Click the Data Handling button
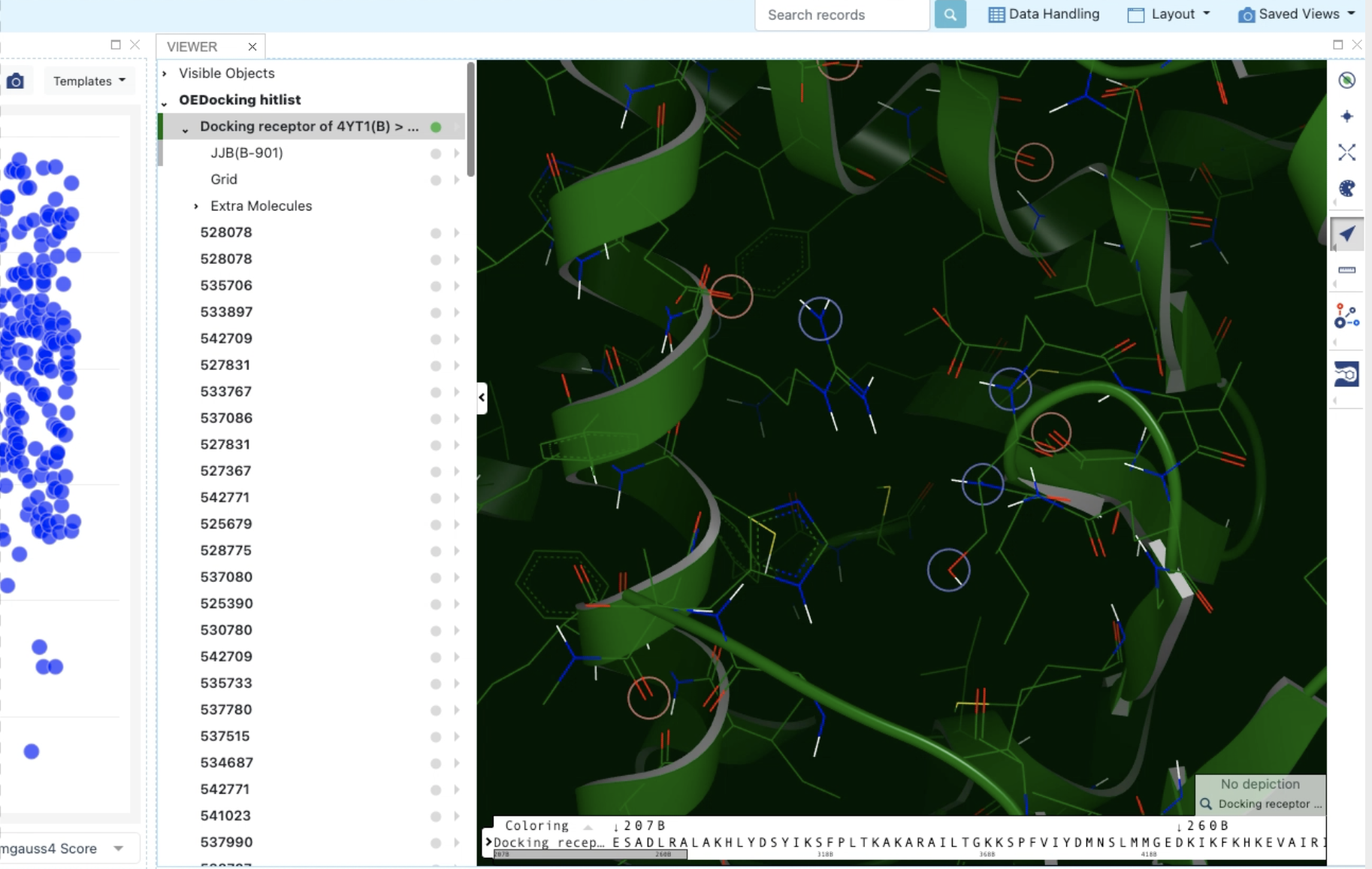Viewport: 1372px width, 869px height. (x=1043, y=14)
